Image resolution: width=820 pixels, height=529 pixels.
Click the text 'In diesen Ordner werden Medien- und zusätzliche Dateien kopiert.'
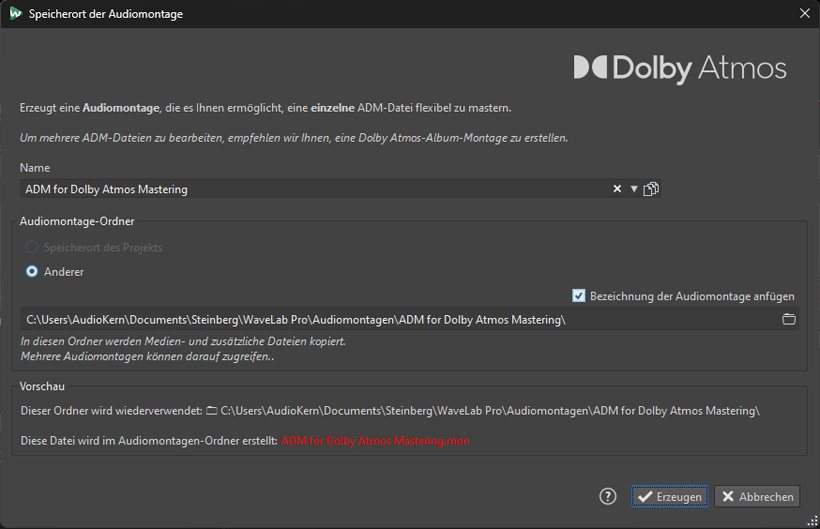pos(183,341)
